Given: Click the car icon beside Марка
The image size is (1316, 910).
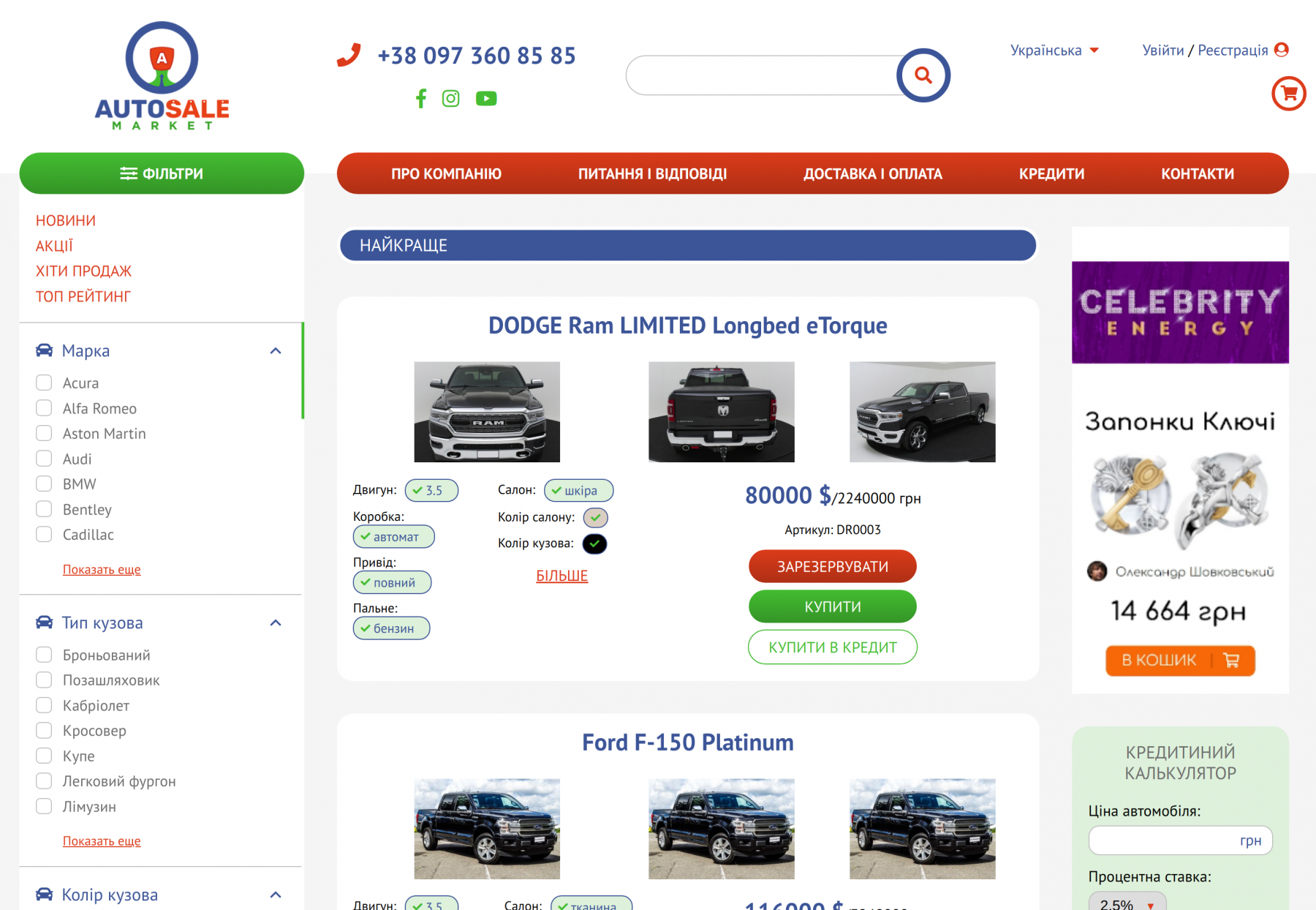Looking at the screenshot, I should [45, 350].
